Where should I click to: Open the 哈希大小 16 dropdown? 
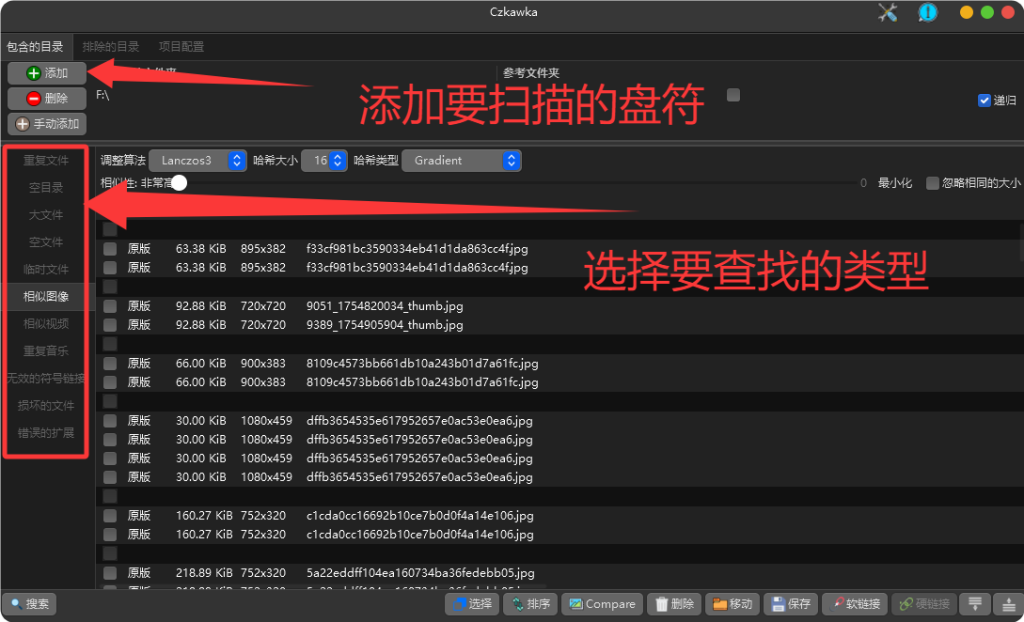[325, 160]
